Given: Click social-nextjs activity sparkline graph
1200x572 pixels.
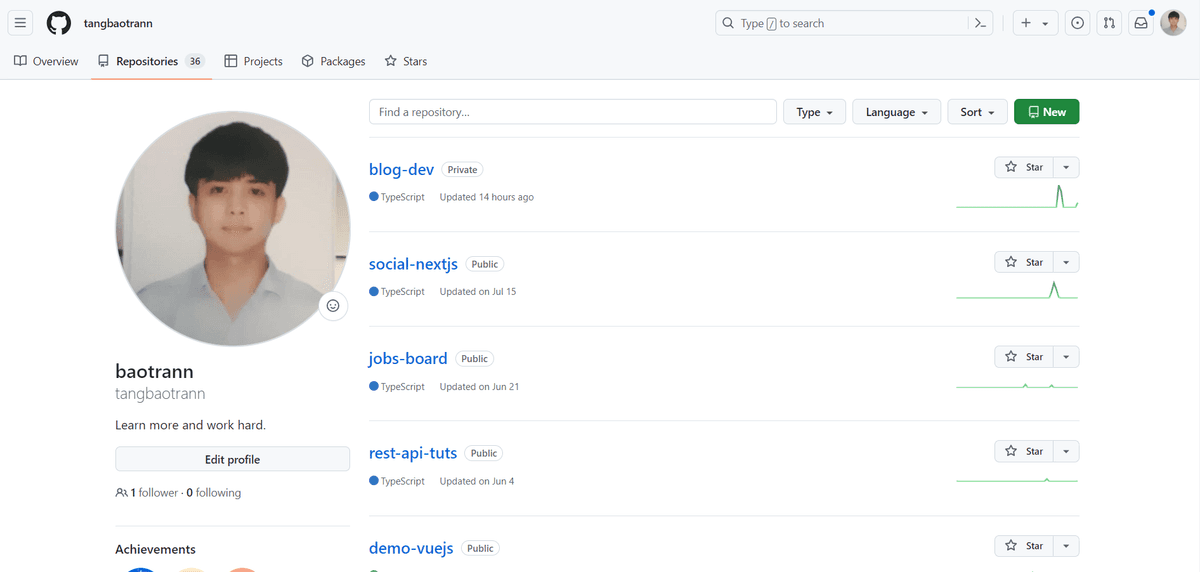Looking at the screenshot, I should coord(1017,290).
